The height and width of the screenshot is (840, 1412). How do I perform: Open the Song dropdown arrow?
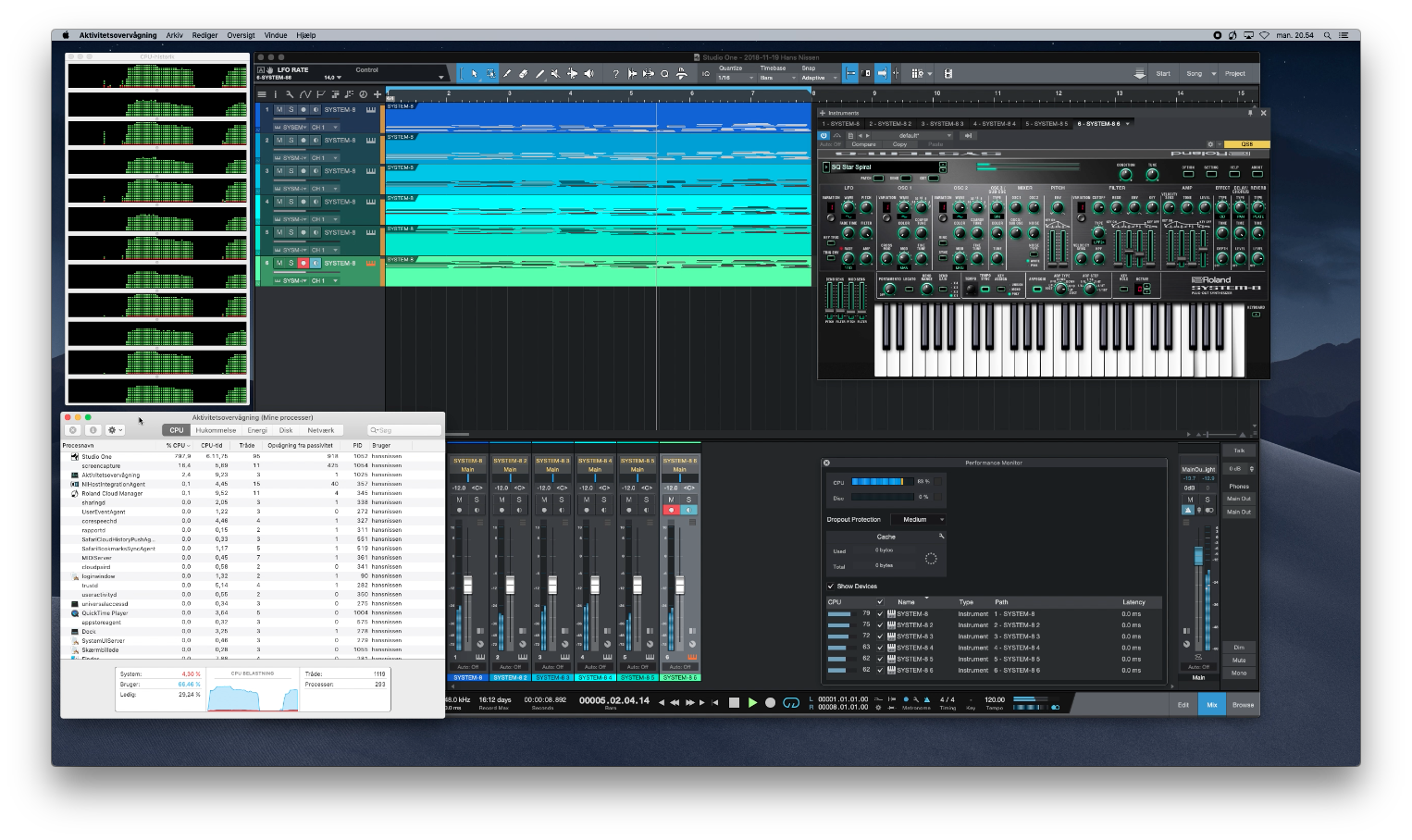[x=1214, y=74]
